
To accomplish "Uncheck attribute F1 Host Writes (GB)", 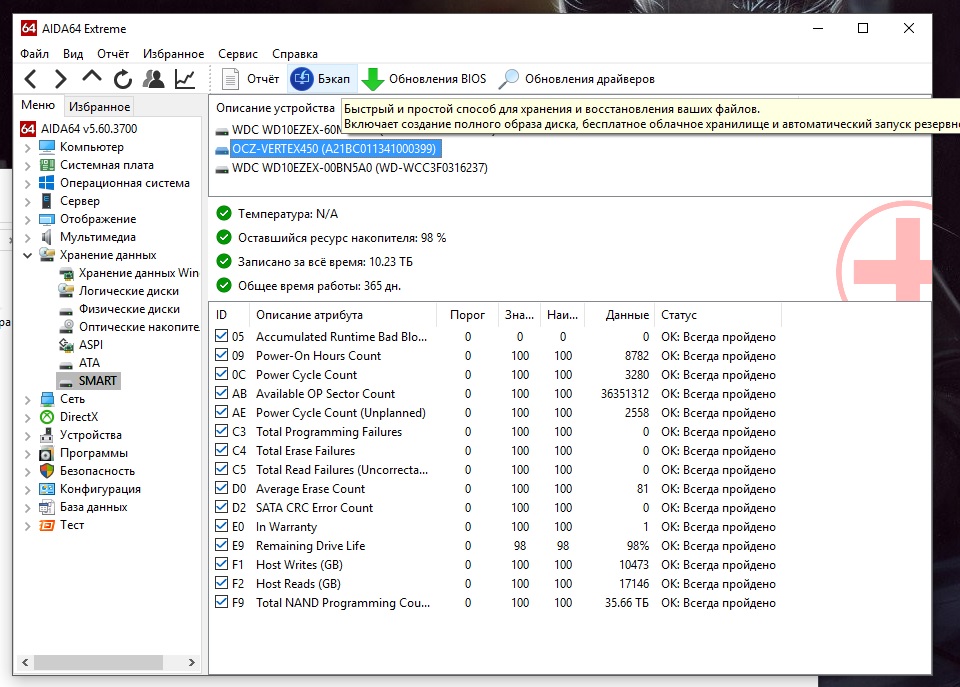I will coord(222,564).
